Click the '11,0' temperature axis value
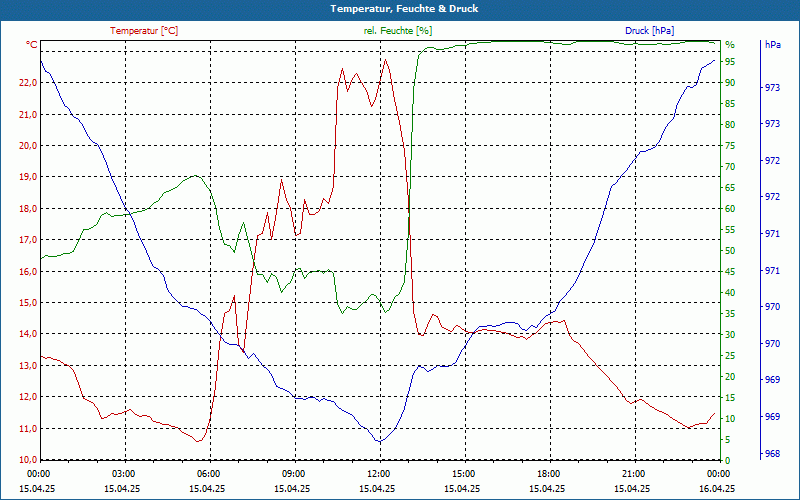This screenshot has width=800, height=500. click(28, 429)
